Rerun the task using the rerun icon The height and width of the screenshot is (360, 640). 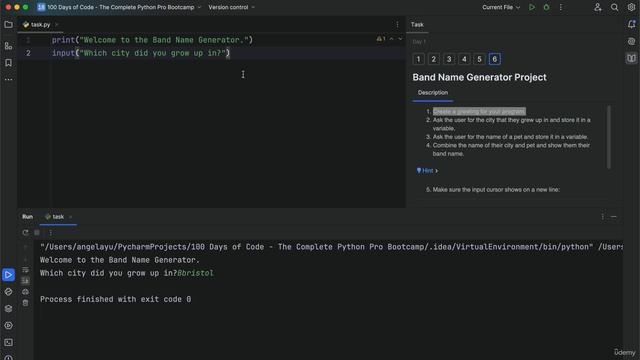[25, 233]
